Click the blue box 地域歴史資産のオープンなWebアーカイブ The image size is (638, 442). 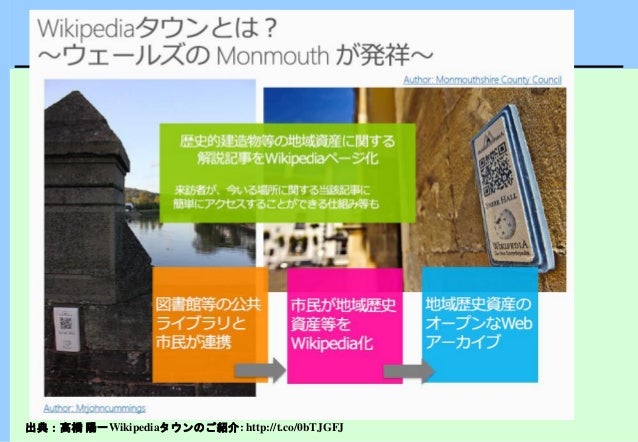pos(480,324)
